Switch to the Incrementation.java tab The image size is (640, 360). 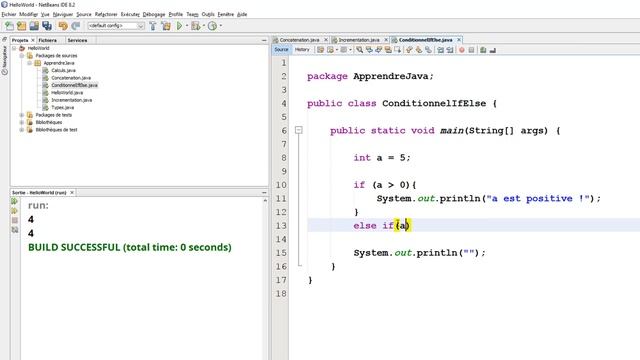(359, 40)
